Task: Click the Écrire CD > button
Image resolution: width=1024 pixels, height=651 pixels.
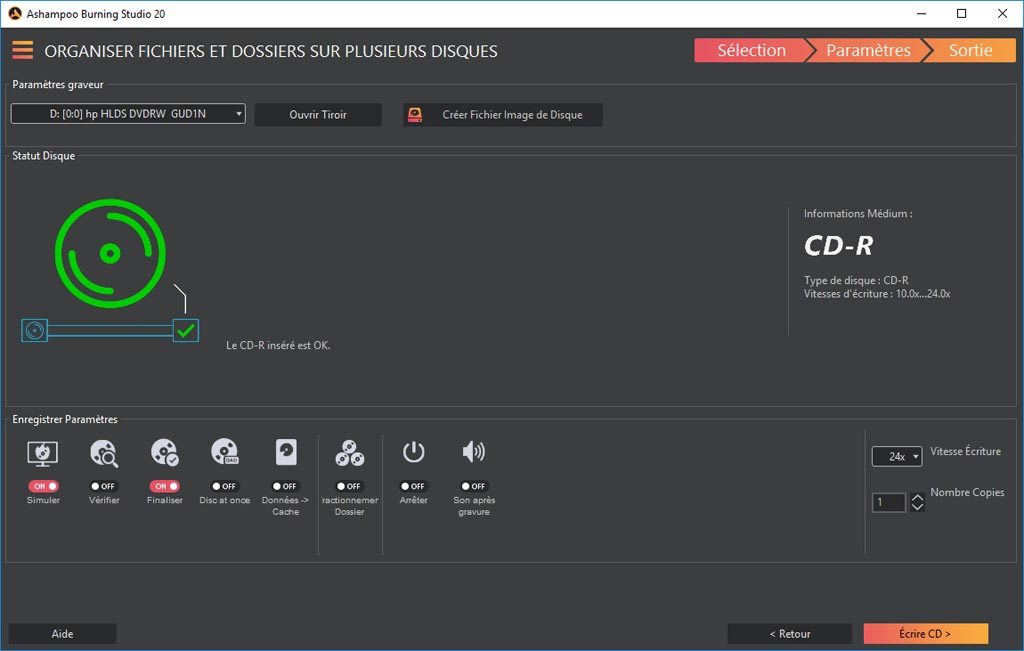Action: (x=925, y=633)
